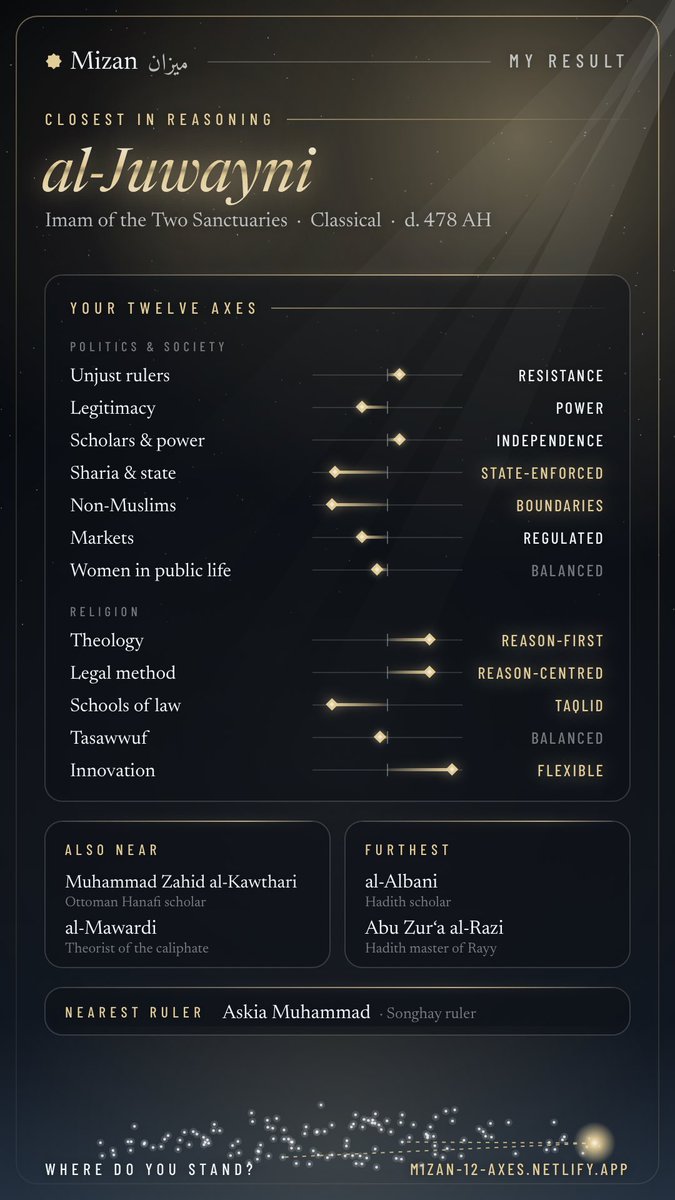Click the Women in public life row
This screenshot has height=1200, width=675.
pos(337,570)
